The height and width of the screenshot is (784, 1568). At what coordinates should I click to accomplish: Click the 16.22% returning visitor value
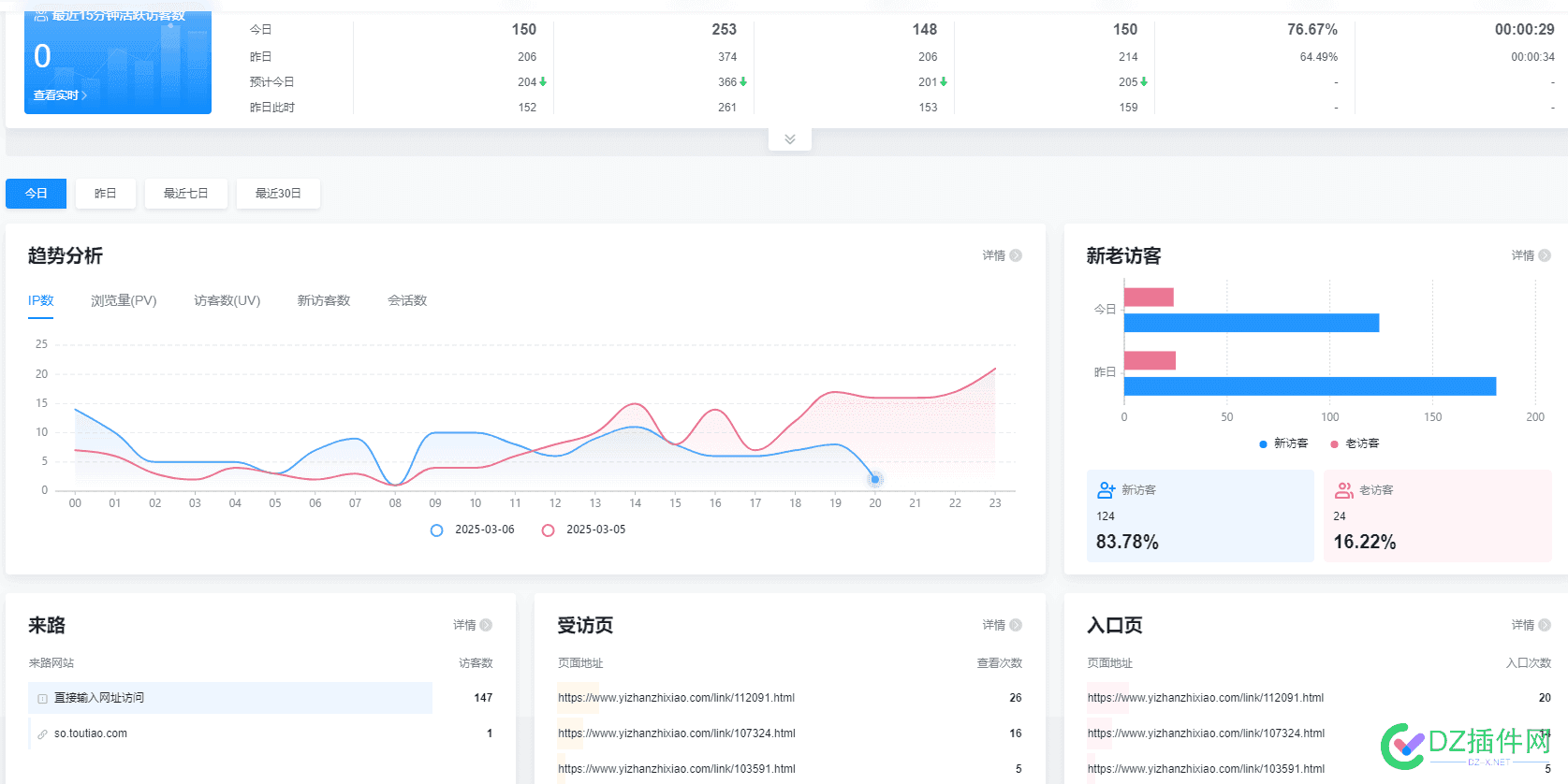pyautogui.click(x=1365, y=542)
